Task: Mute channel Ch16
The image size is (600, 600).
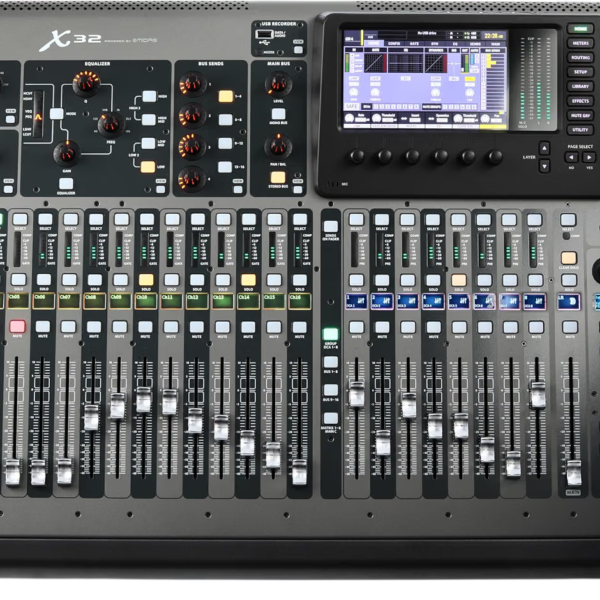Action: pyautogui.click(x=299, y=327)
